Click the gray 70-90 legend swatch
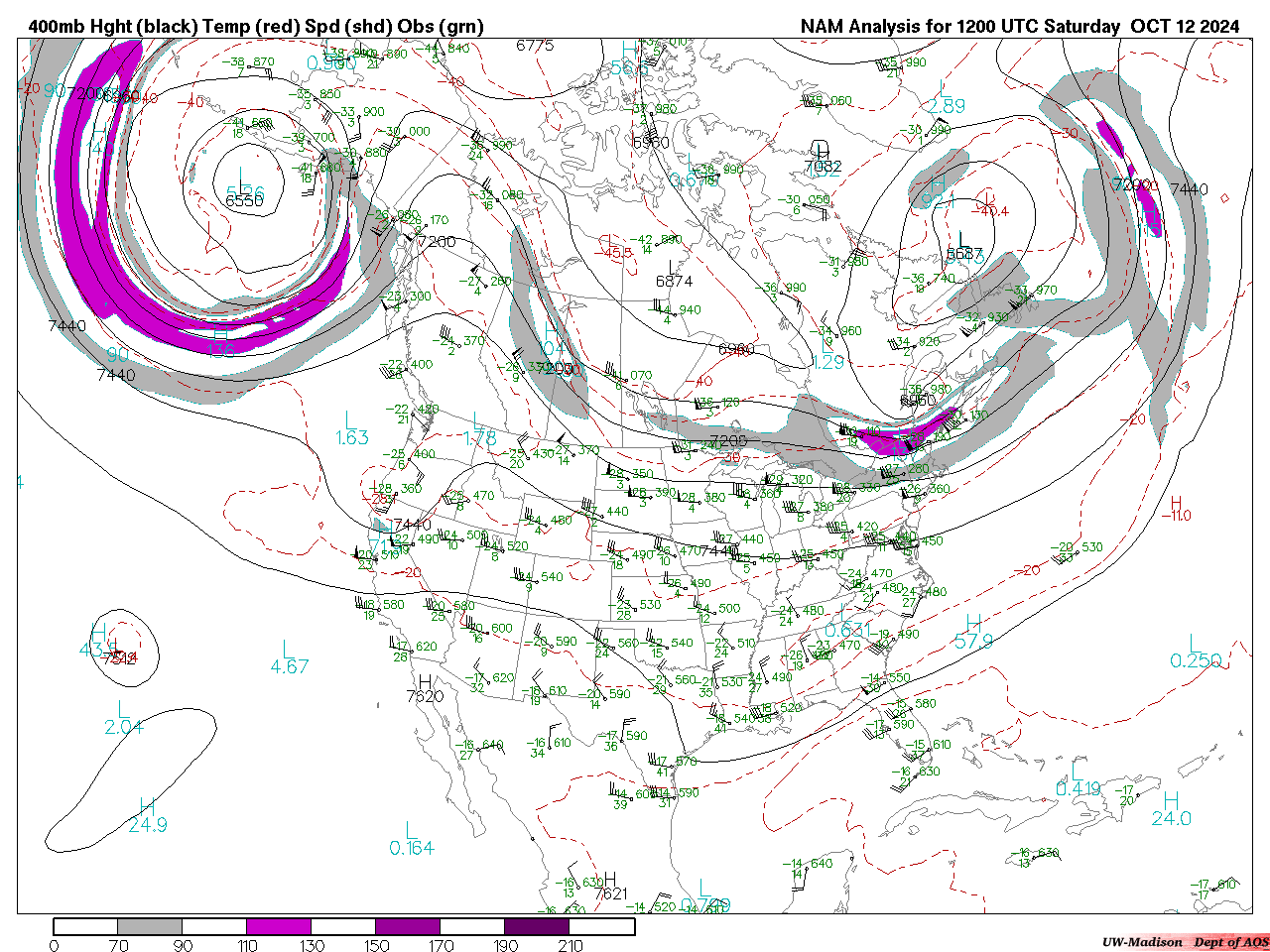Viewport: 1270px width, 952px height. tap(150, 927)
